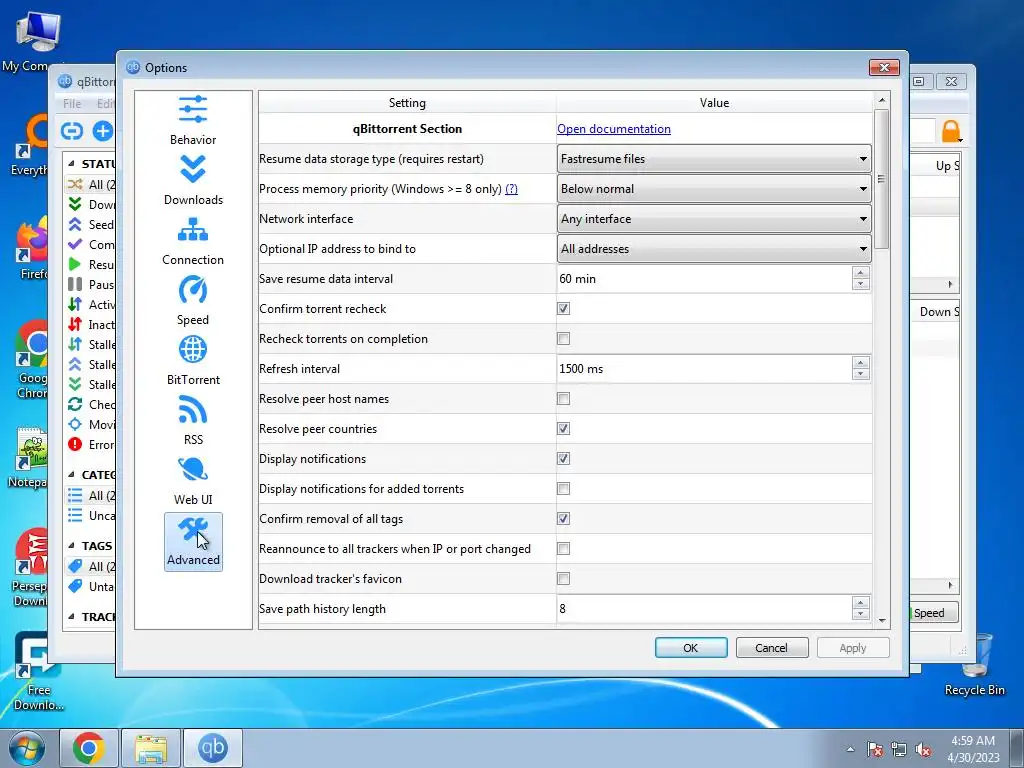Viewport: 1024px width, 768px height.
Task: Select the Errored status filter icon
Action: 75,444
